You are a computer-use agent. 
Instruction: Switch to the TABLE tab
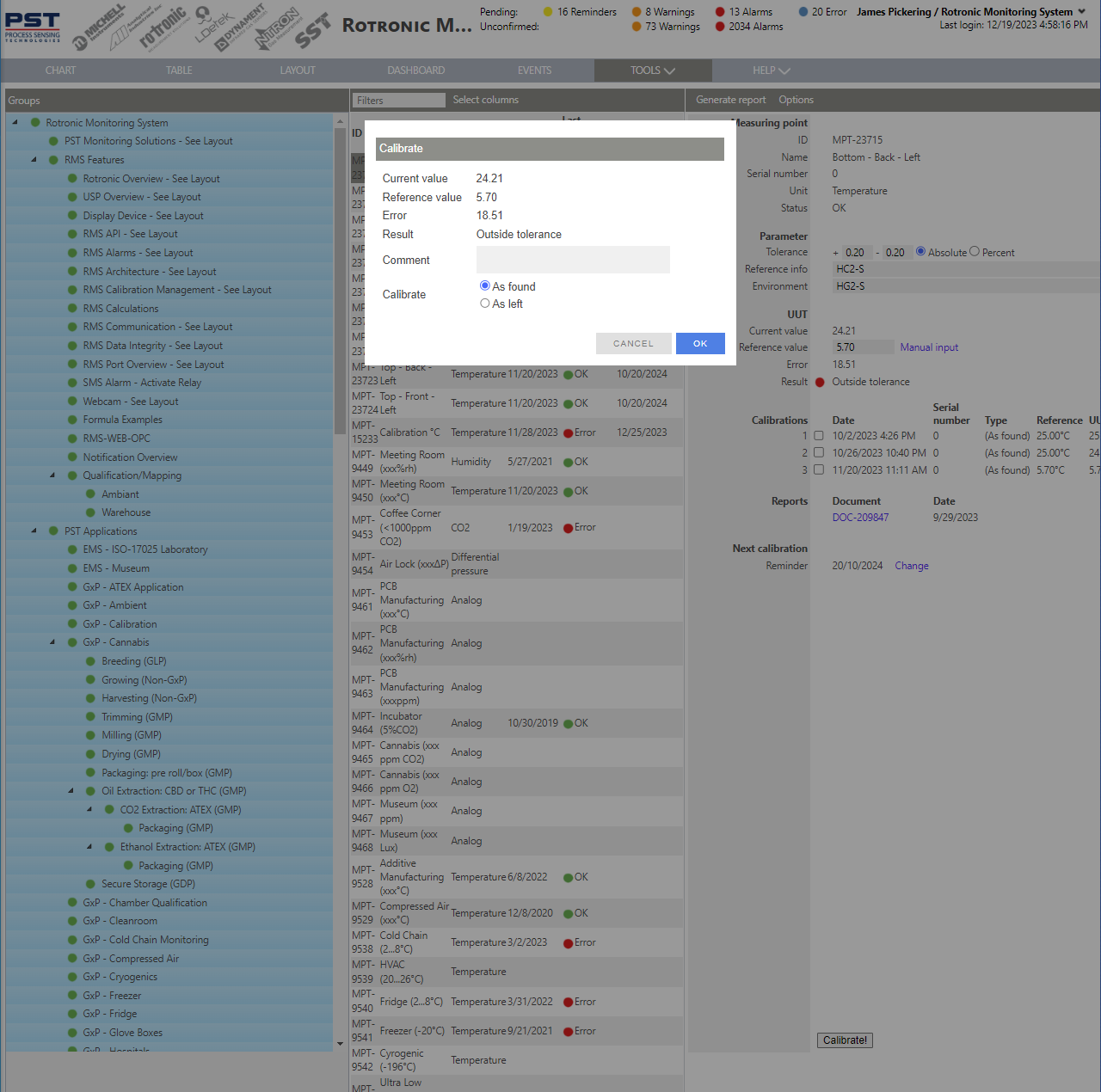pos(179,71)
